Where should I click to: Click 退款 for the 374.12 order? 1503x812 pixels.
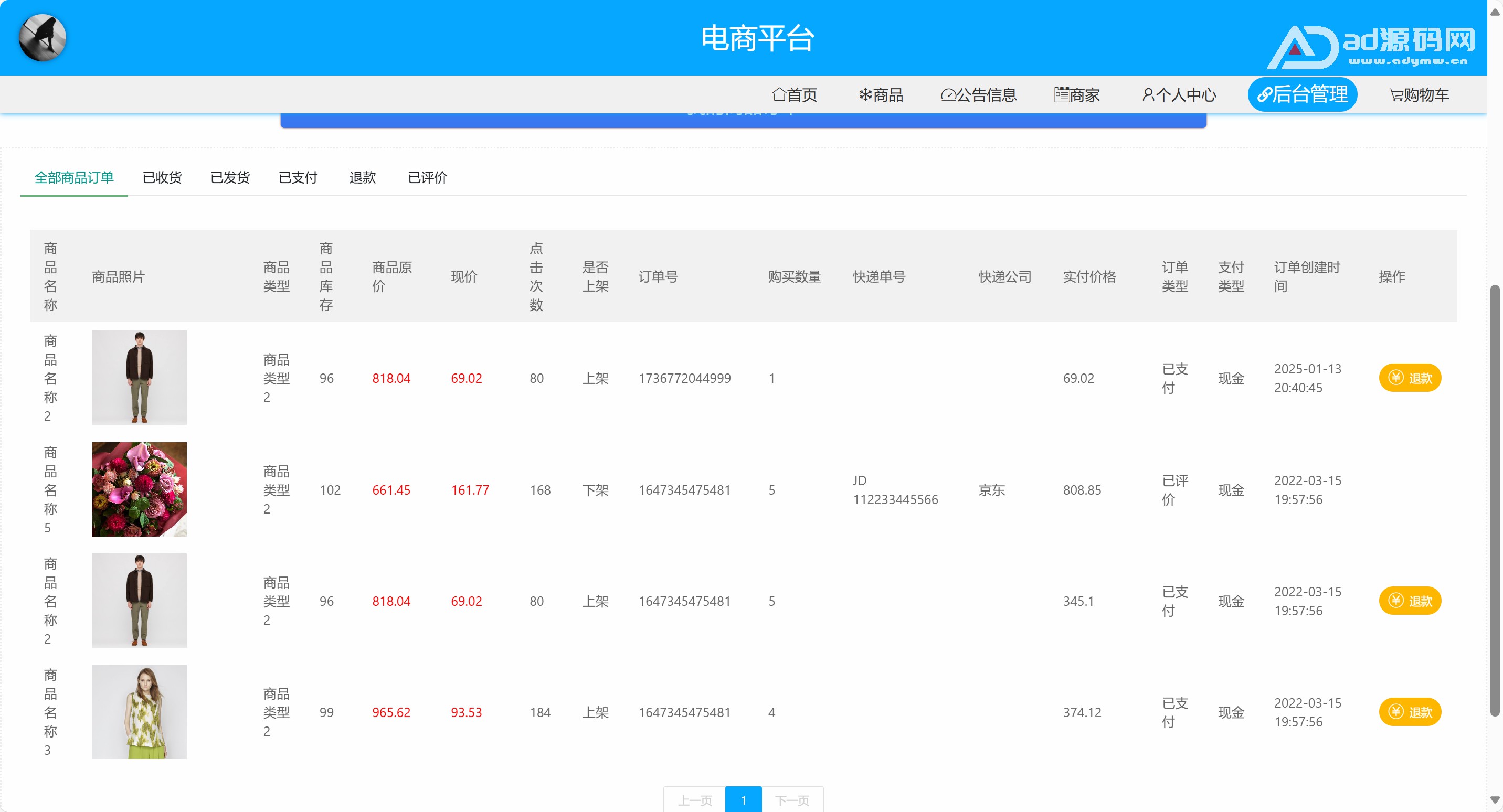point(1409,712)
